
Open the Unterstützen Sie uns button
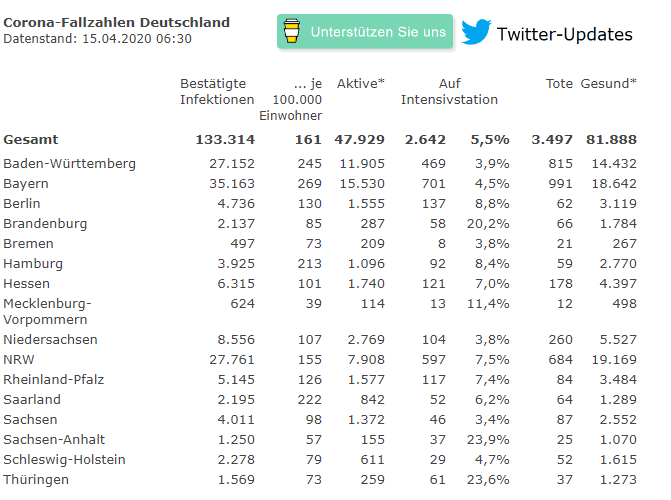[x=365, y=32]
